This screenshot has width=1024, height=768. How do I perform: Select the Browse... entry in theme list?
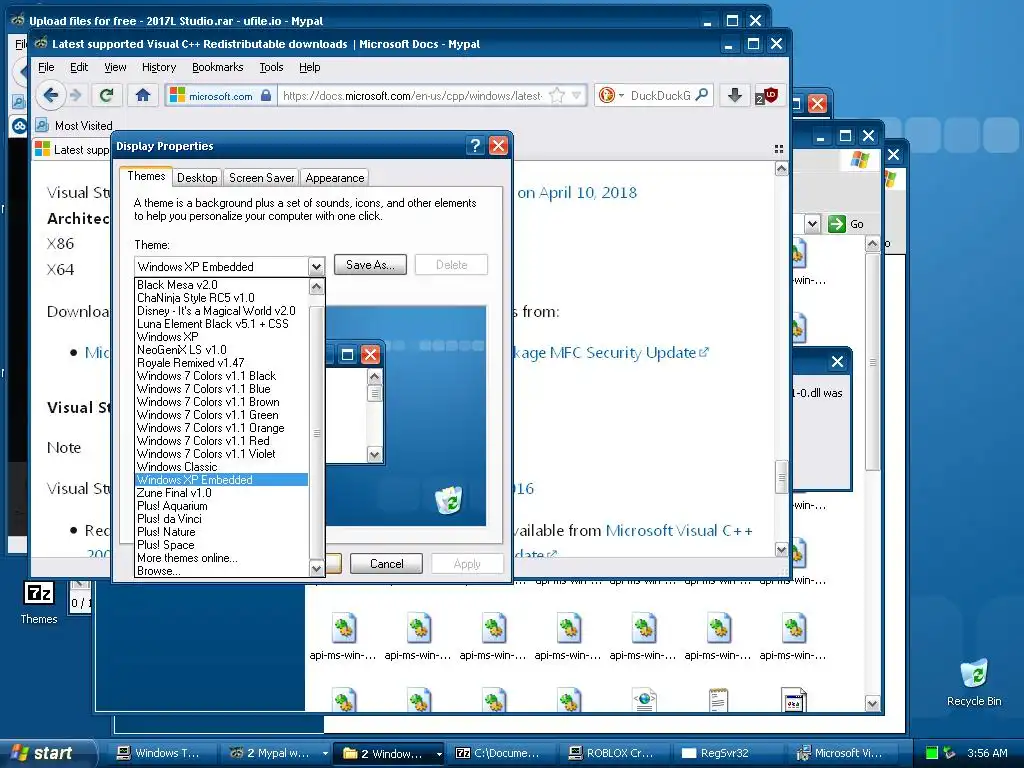pos(221,571)
